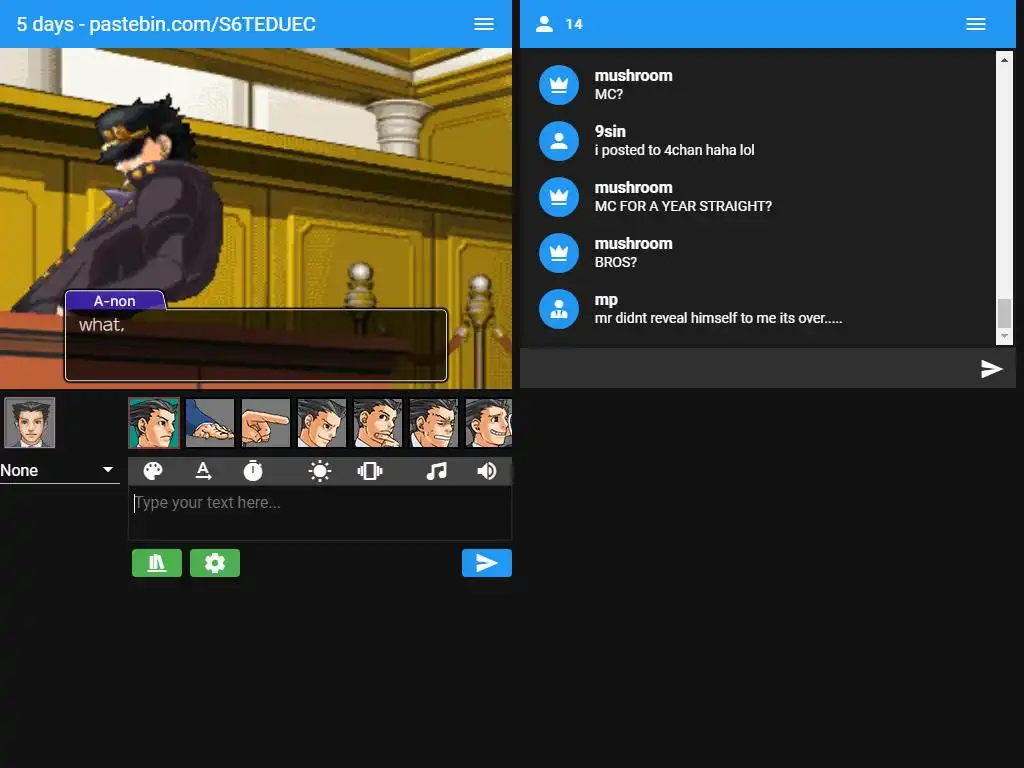Click message 'i posted to 4chan haha lol'

point(675,150)
